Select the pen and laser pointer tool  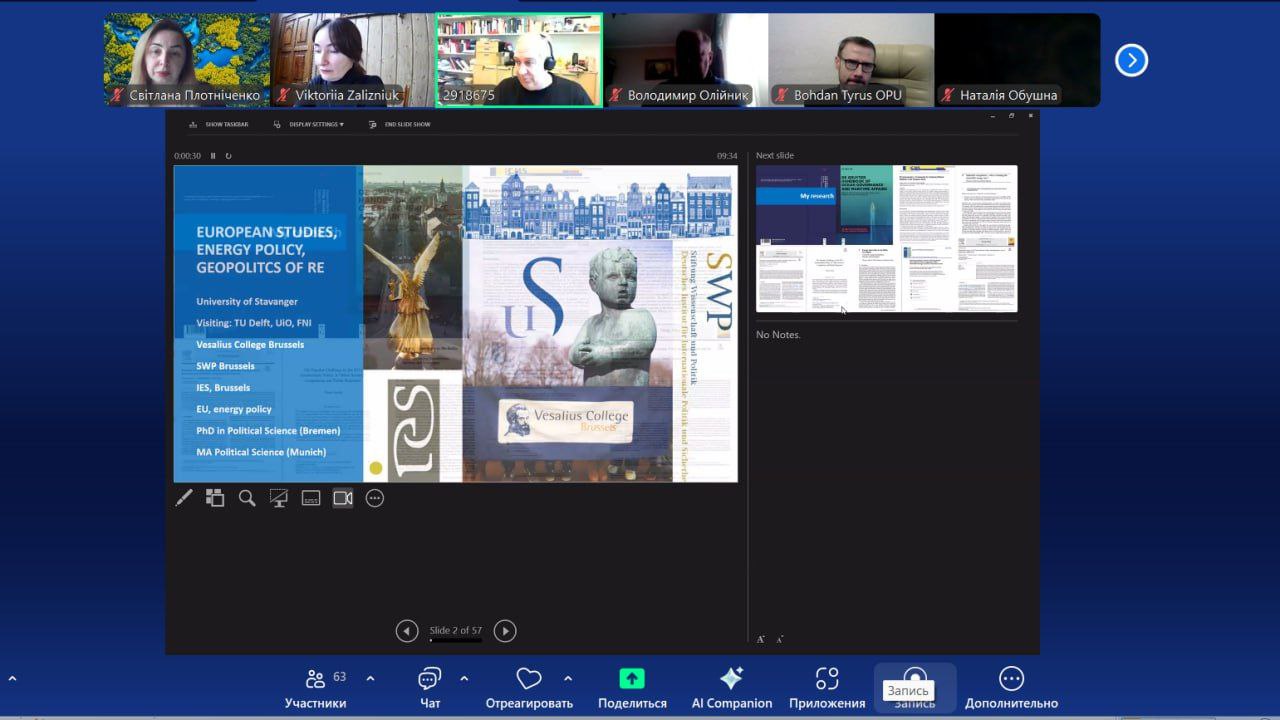[184, 498]
